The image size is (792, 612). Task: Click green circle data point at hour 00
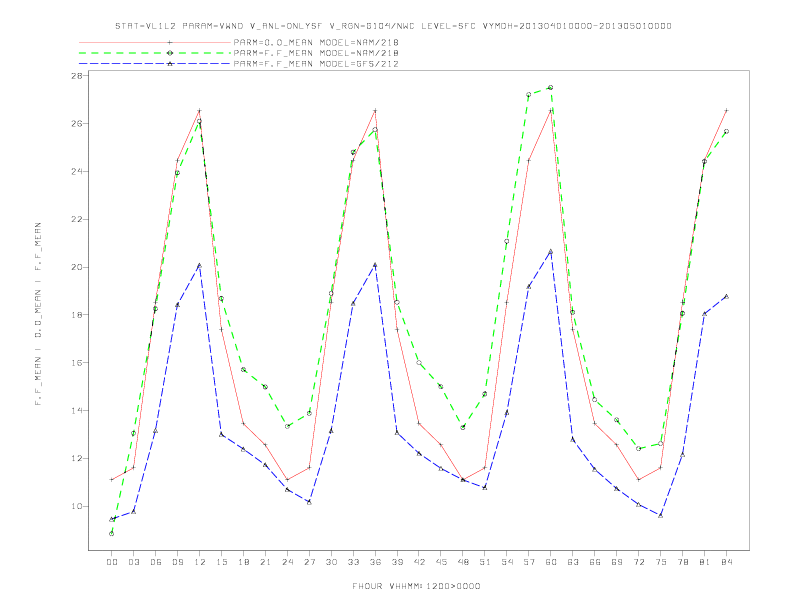(112, 533)
